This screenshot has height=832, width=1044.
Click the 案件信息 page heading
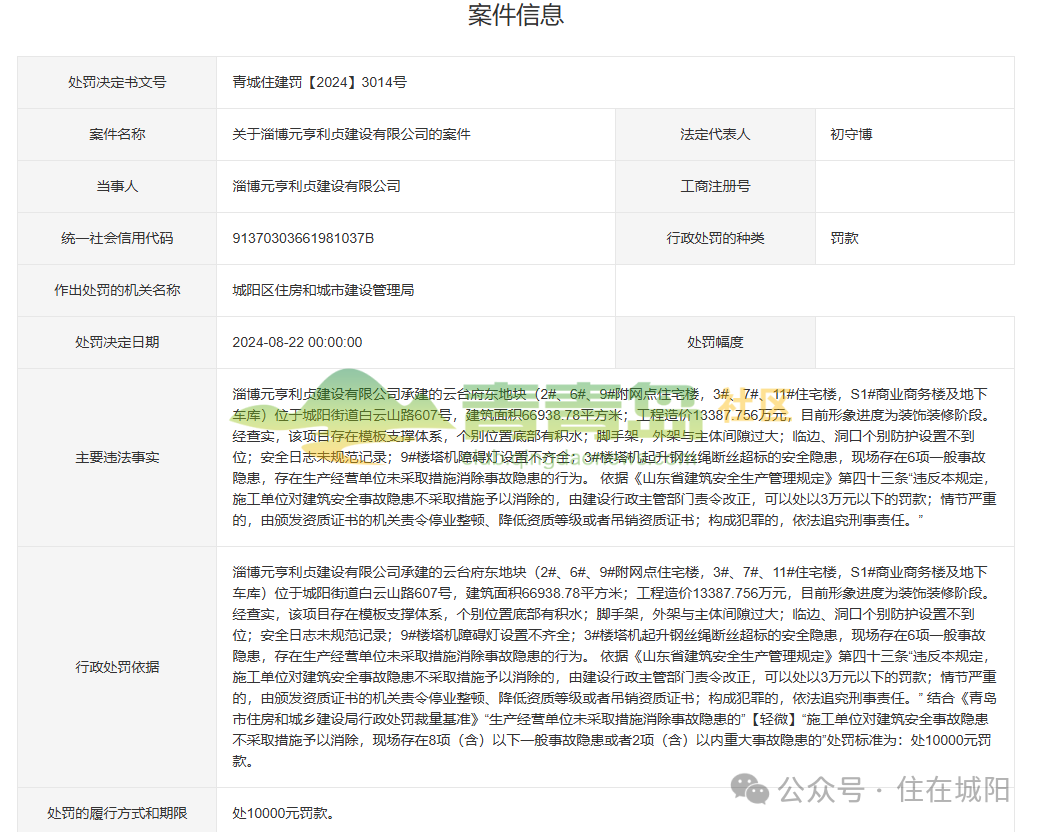pyautogui.click(x=515, y=15)
